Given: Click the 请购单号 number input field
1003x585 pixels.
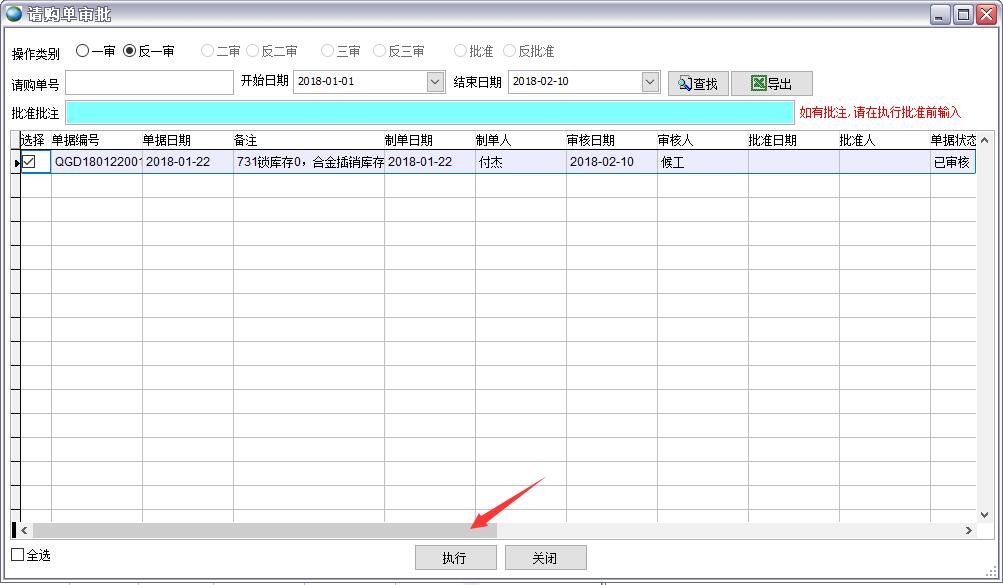Looking at the screenshot, I should (x=148, y=82).
